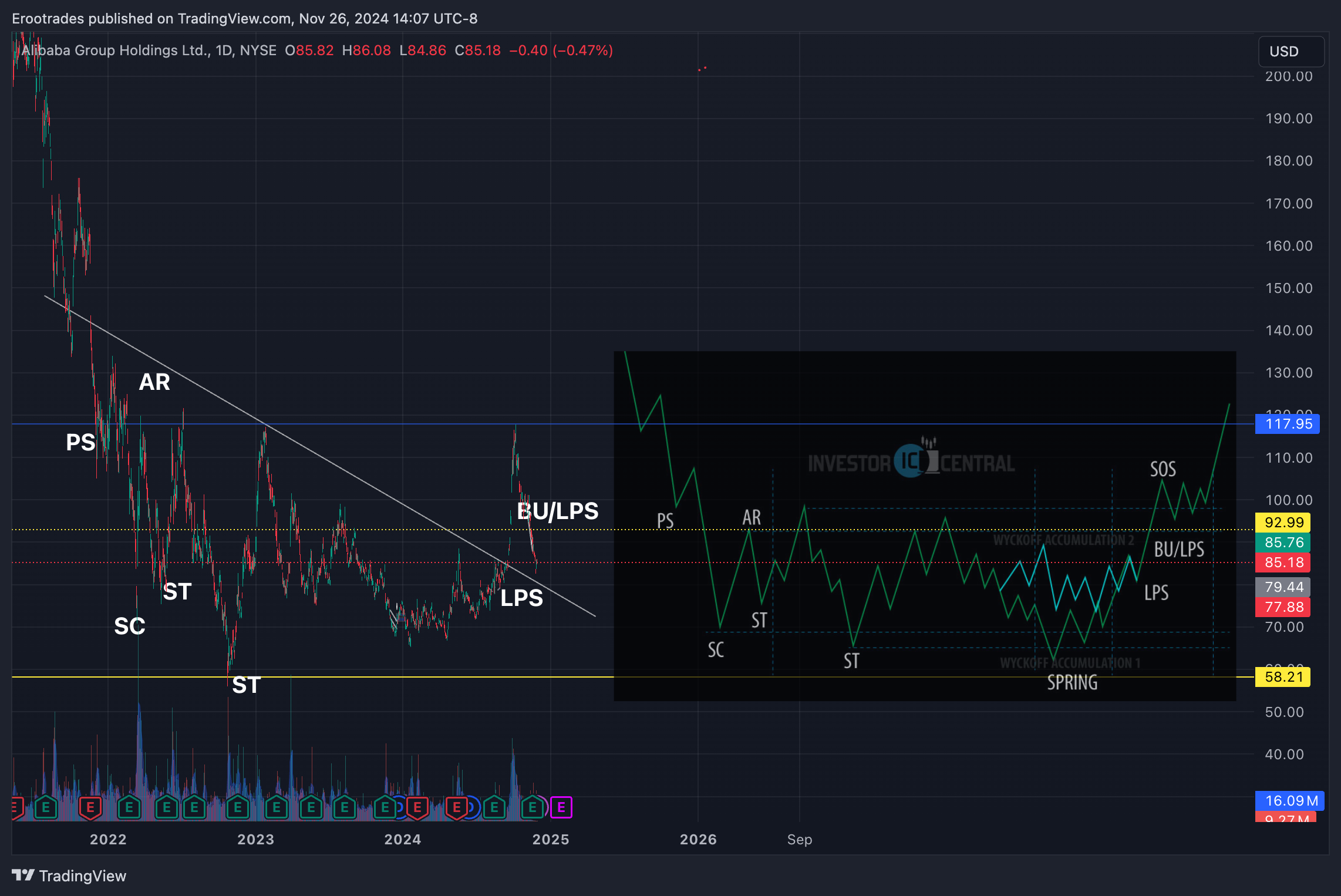
Task: Click the bold PS chart annotation
Action: point(80,442)
